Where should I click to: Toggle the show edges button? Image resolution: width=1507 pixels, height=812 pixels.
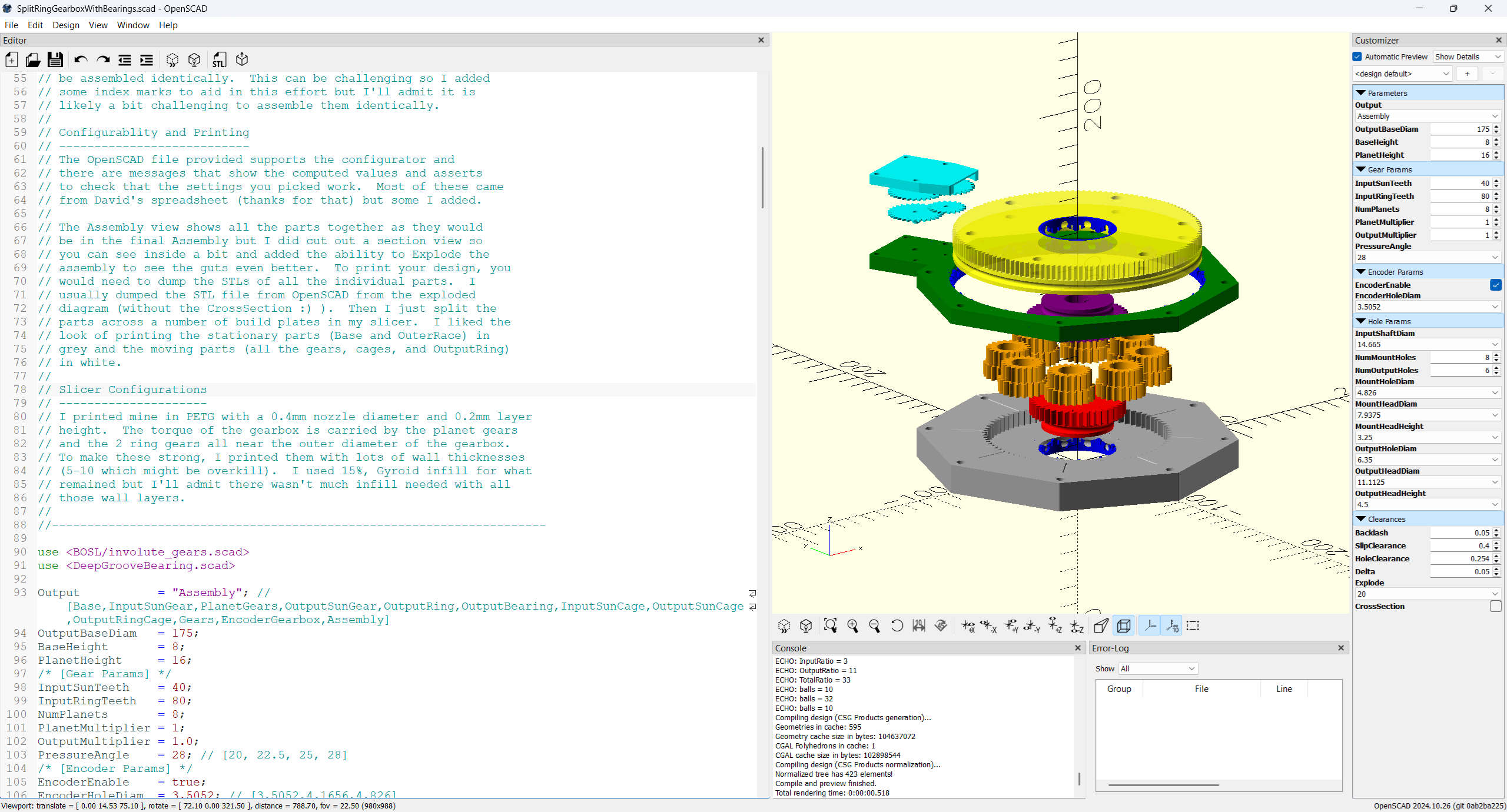pos(1193,625)
